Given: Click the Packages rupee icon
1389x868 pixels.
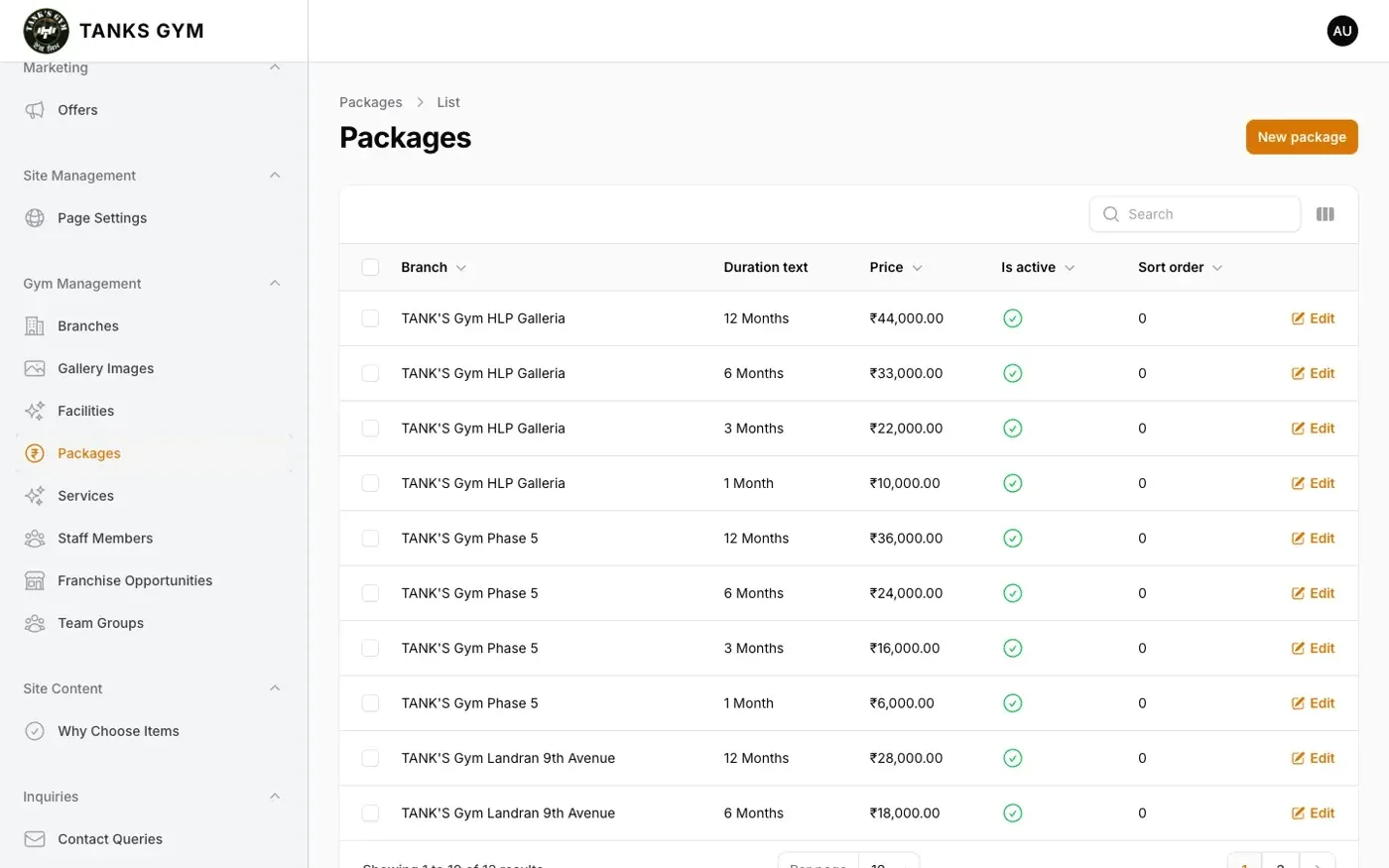Looking at the screenshot, I should [x=35, y=453].
